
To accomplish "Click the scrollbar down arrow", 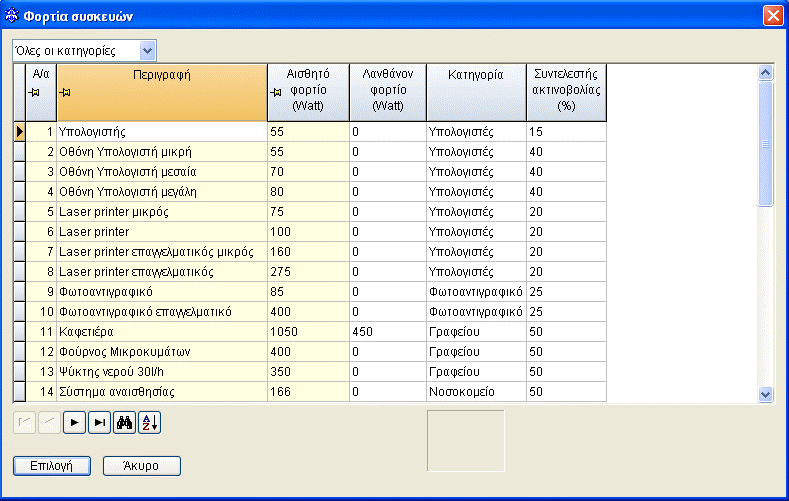I will [765, 394].
